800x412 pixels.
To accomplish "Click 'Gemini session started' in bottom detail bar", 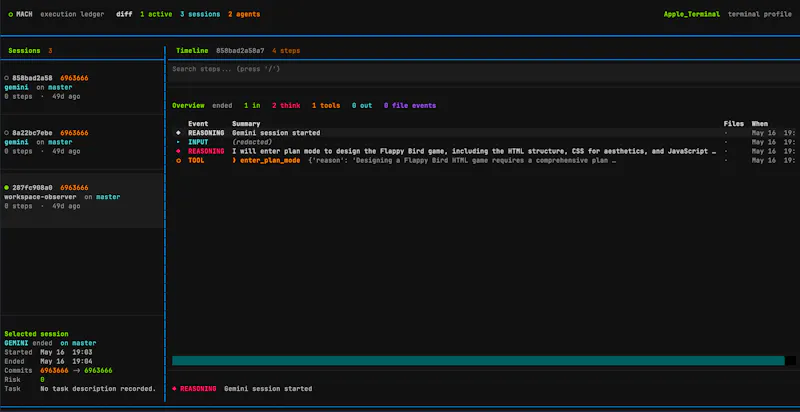I will (268, 389).
